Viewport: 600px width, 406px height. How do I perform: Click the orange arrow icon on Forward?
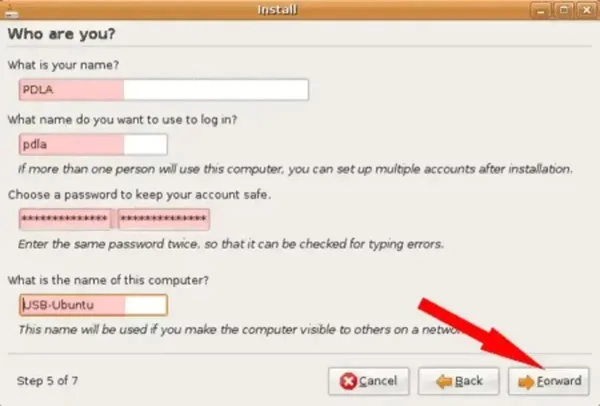tap(526, 382)
